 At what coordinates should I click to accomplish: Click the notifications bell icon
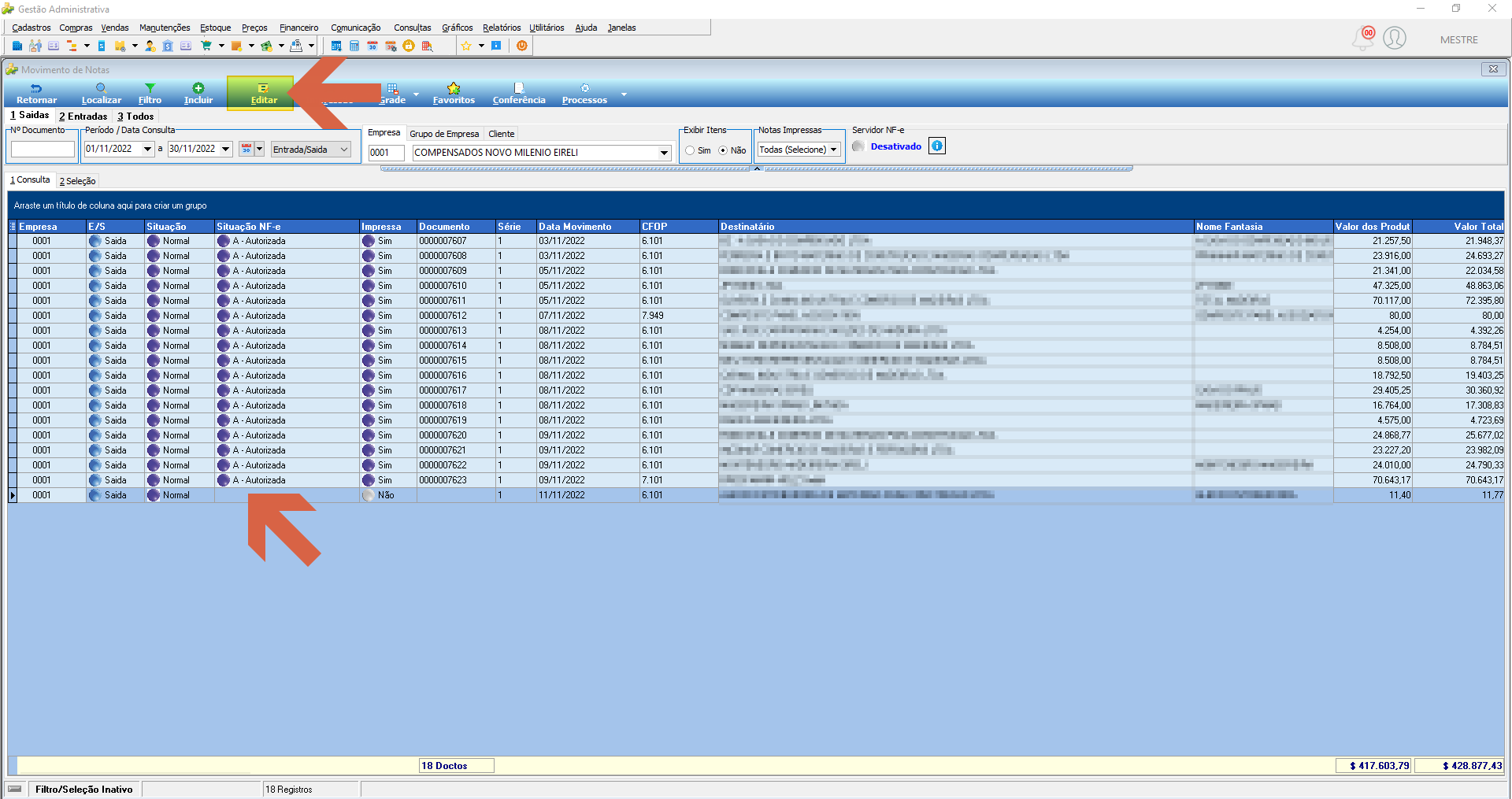point(1363,38)
